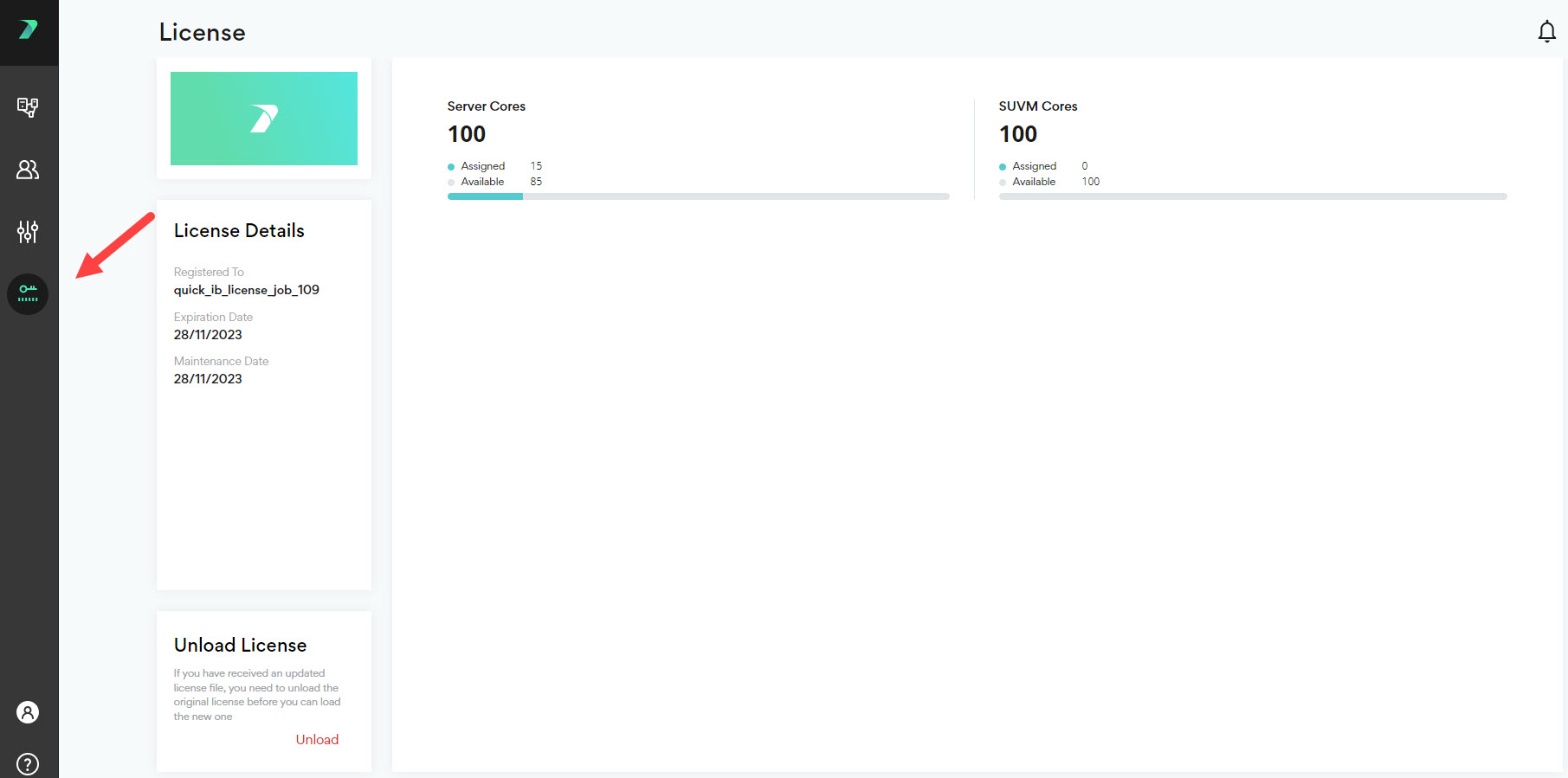Image resolution: width=1568 pixels, height=778 pixels.
Task: Click the Expiration Date value
Action: click(x=208, y=335)
